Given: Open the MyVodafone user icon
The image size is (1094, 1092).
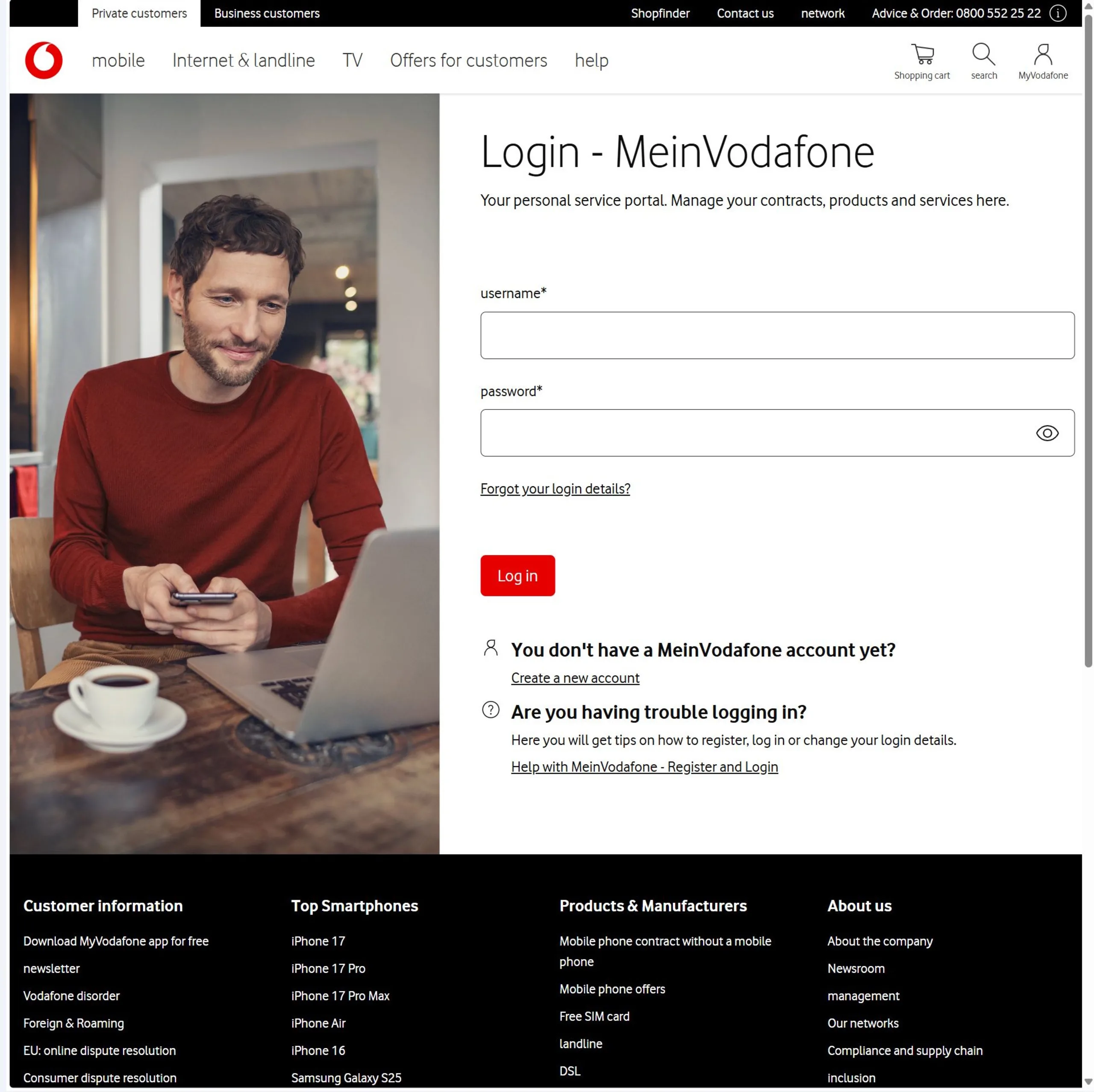Looking at the screenshot, I should click(x=1043, y=54).
